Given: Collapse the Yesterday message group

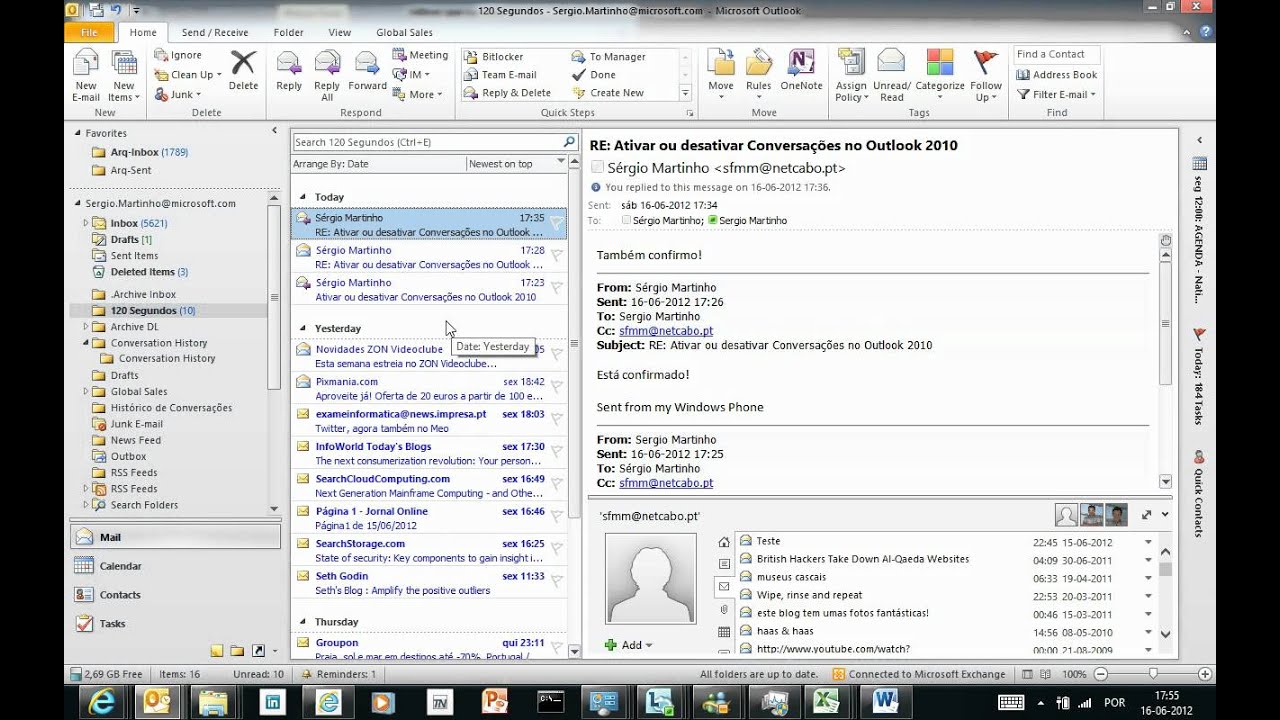Looking at the screenshot, I should click(x=303, y=328).
